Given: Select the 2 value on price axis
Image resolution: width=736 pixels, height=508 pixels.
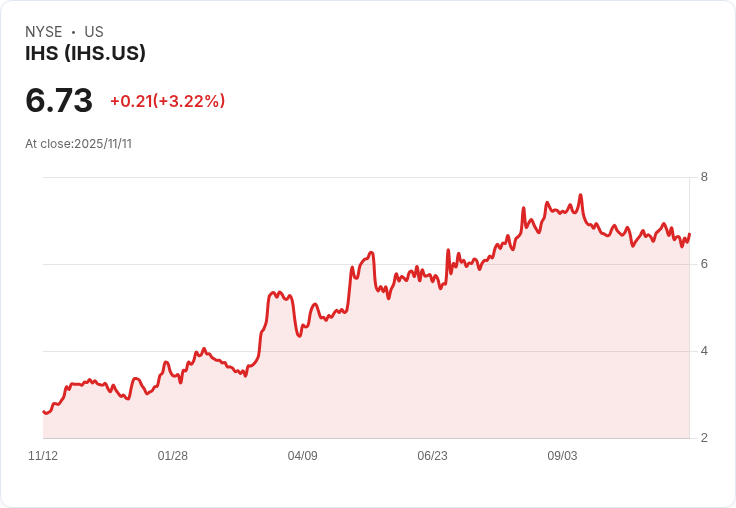Looking at the screenshot, I should coord(704,438).
